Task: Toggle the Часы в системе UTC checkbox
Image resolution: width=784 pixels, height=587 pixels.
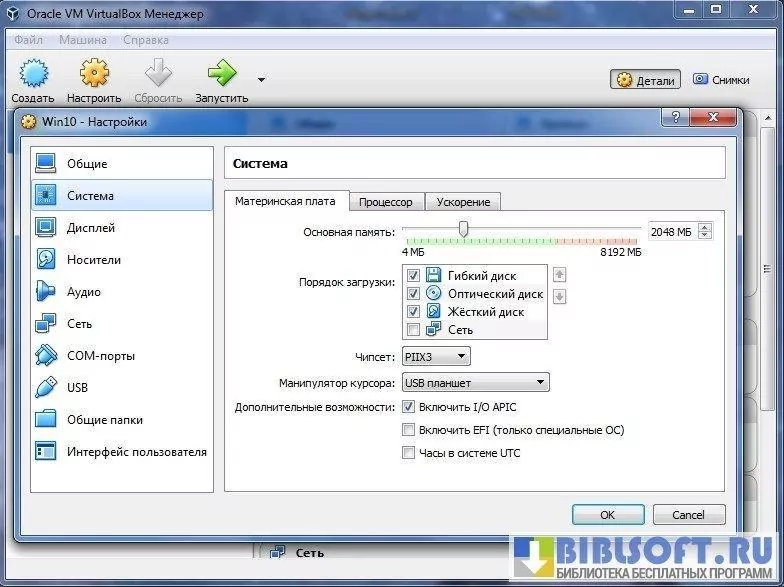Action: 408,453
